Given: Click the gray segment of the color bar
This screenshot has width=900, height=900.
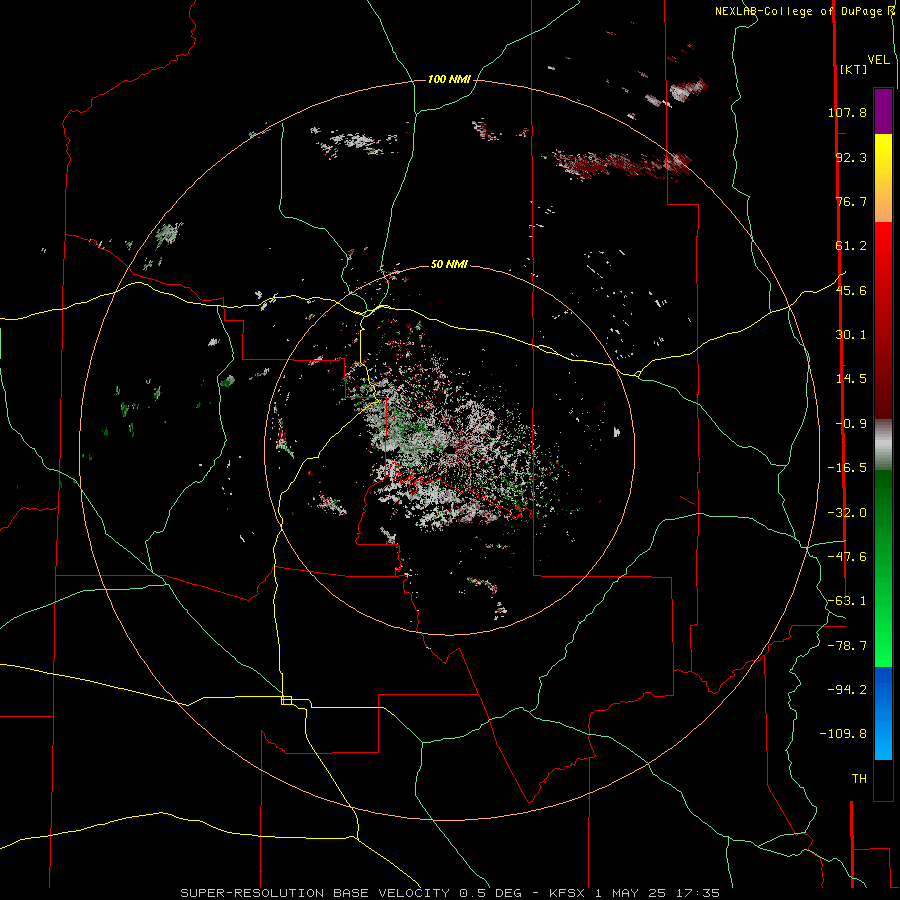Looking at the screenshot, I should [883, 445].
